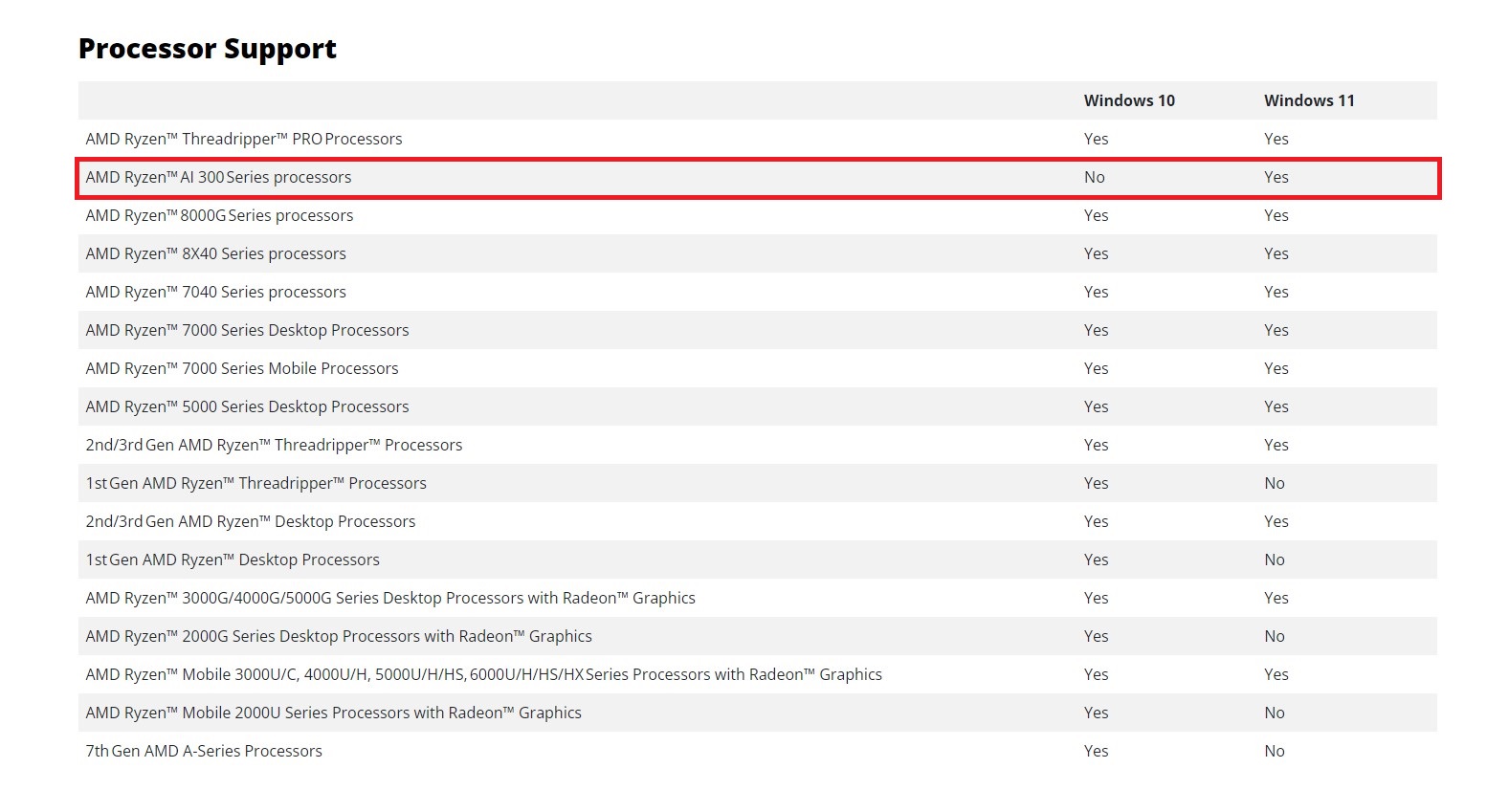1509x812 pixels.
Task: Click the 3000G/4000G/5000G Series Desktop row
Action: 758,598
